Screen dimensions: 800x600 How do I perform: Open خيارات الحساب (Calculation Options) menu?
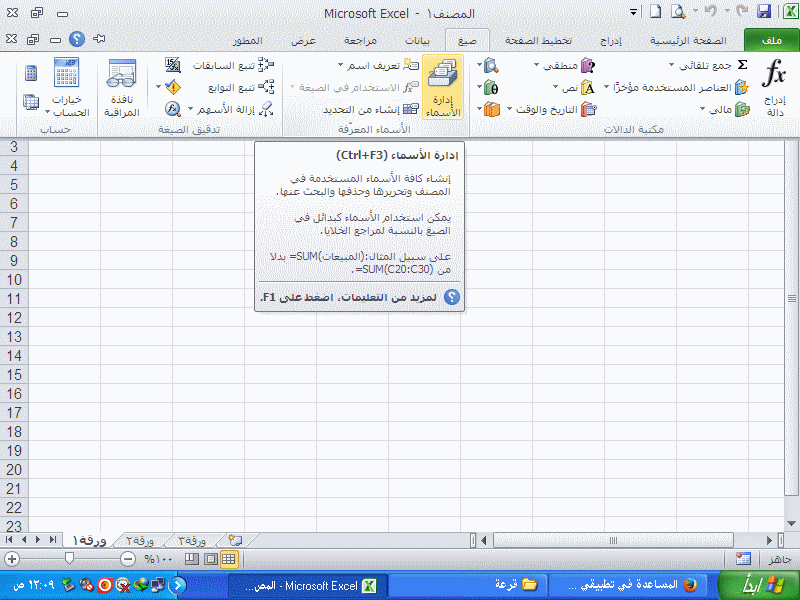tap(66, 88)
